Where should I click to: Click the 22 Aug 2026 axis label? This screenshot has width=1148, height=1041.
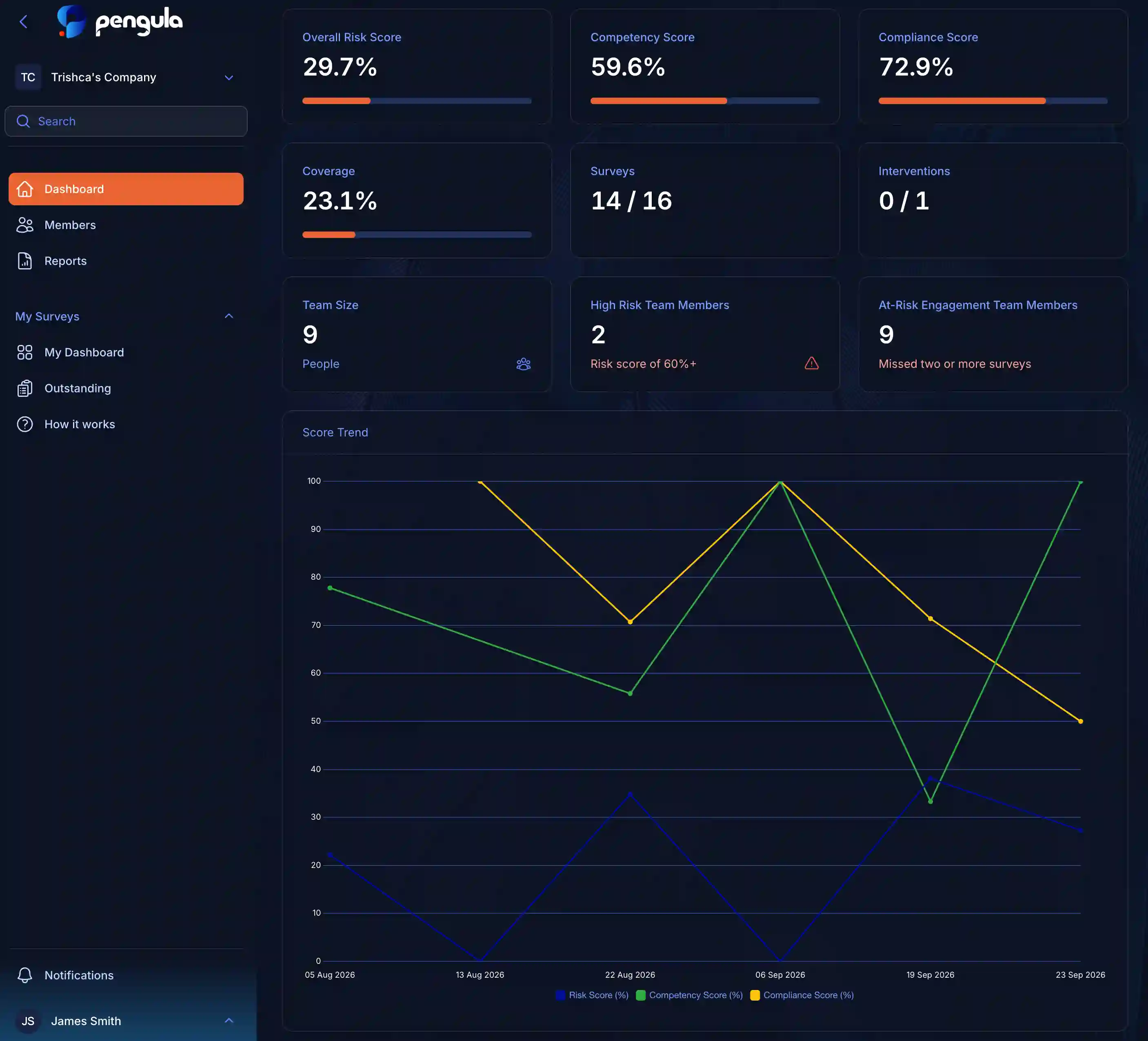tap(630, 974)
